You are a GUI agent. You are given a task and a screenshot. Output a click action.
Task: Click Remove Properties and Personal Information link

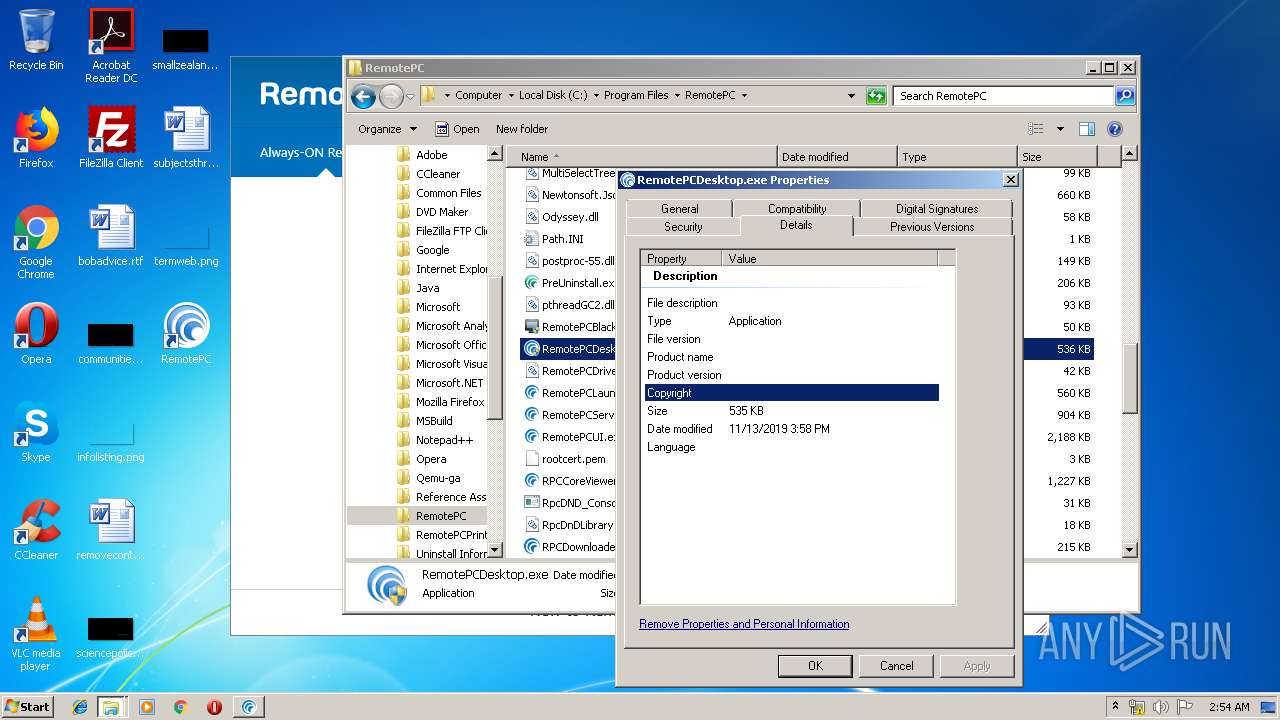coord(744,624)
